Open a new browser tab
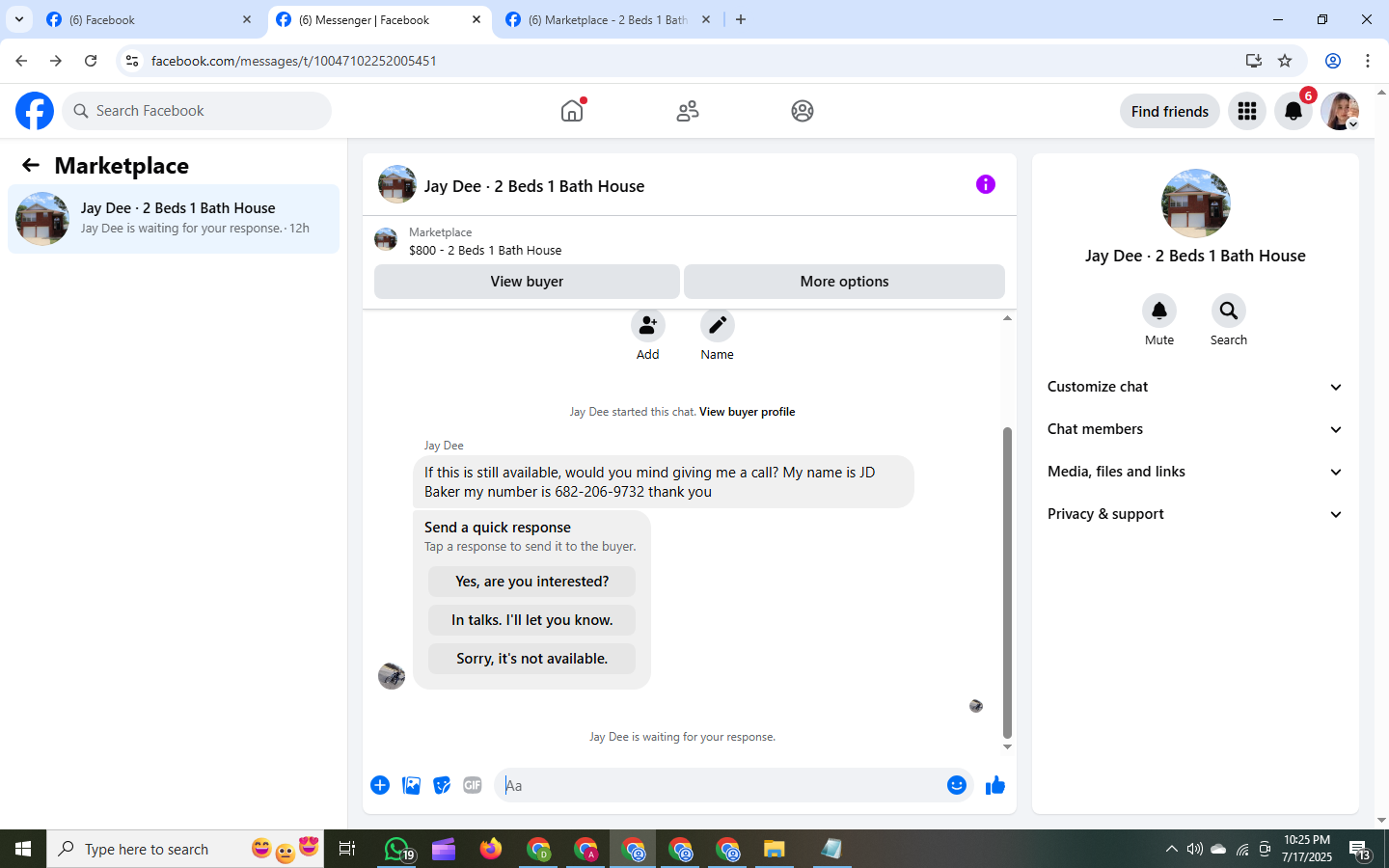Image resolution: width=1389 pixels, height=868 pixels. pos(741,19)
